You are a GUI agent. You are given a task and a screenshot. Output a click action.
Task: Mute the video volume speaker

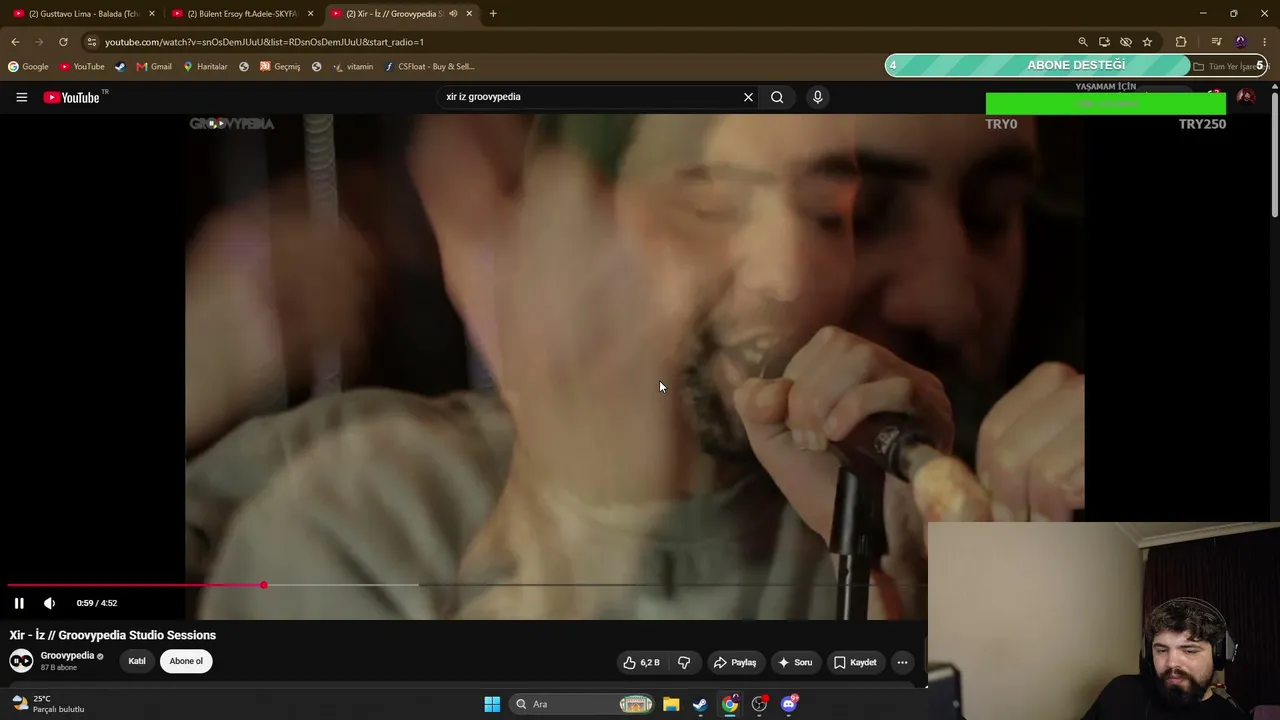(49, 603)
